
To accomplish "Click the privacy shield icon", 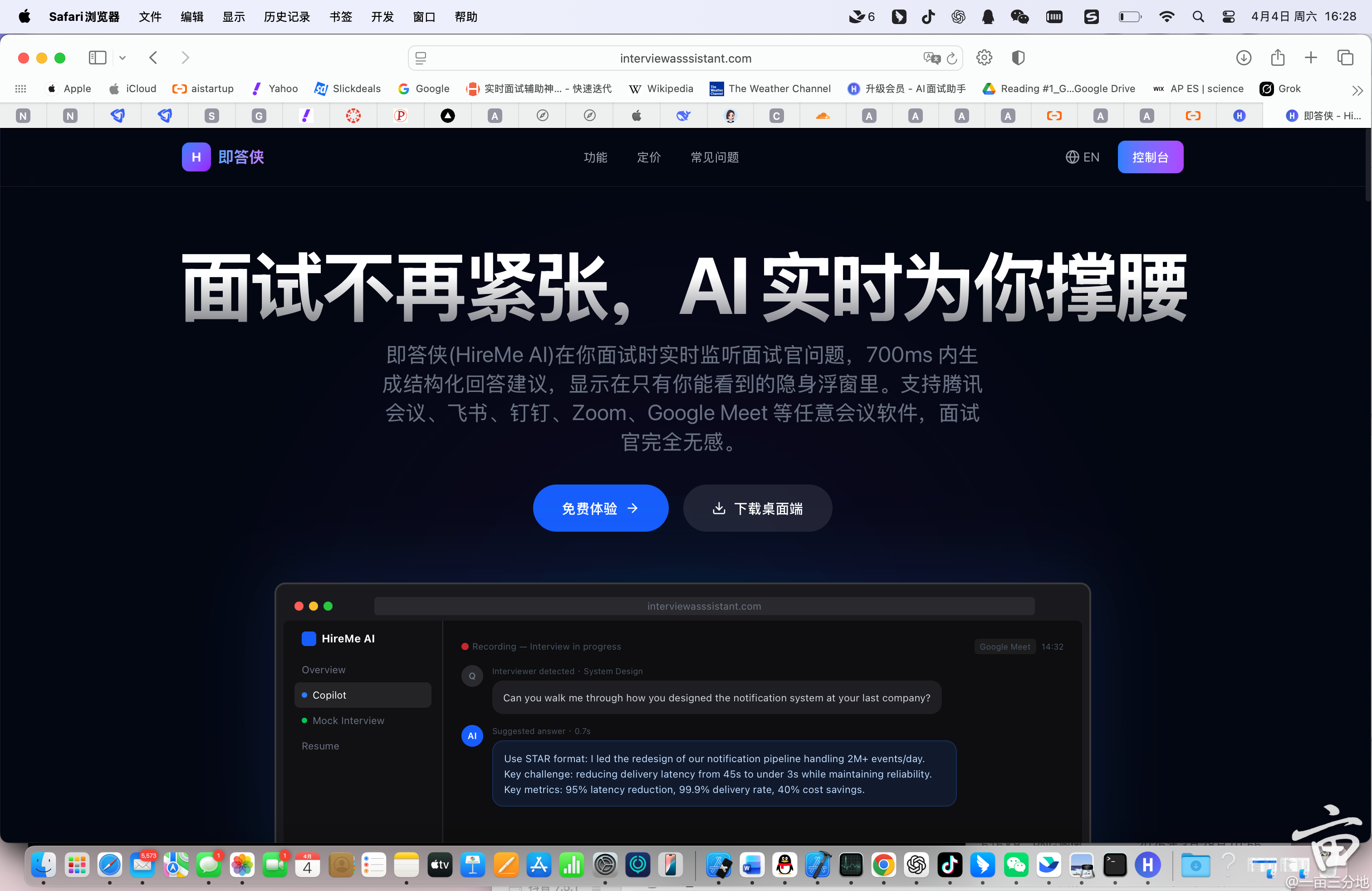I will 1018,58.
